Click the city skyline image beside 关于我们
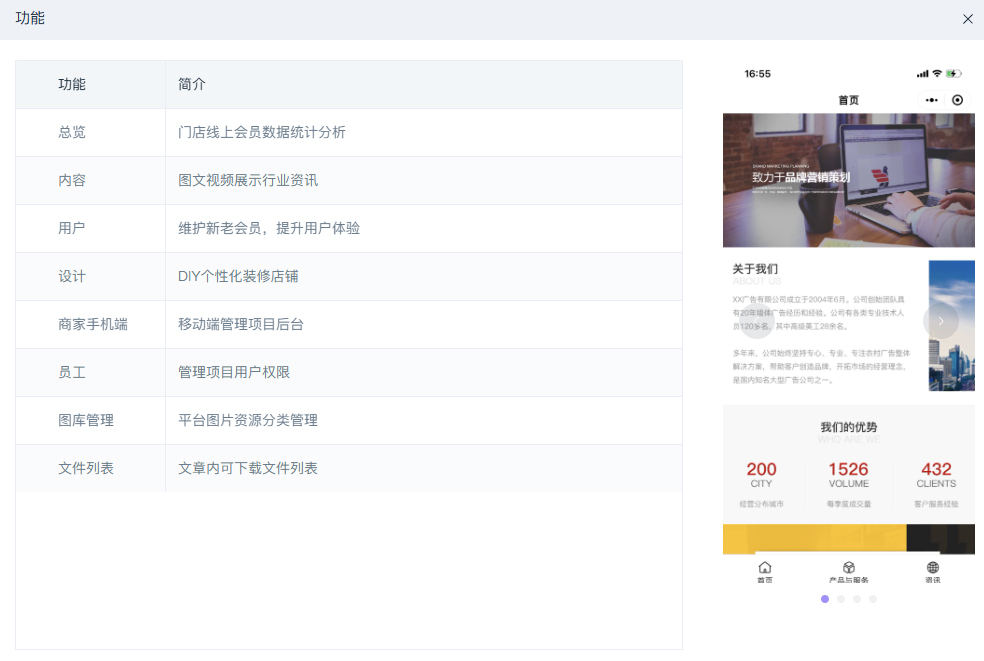The height and width of the screenshot is (661, 984). click(x=951, y=326)
